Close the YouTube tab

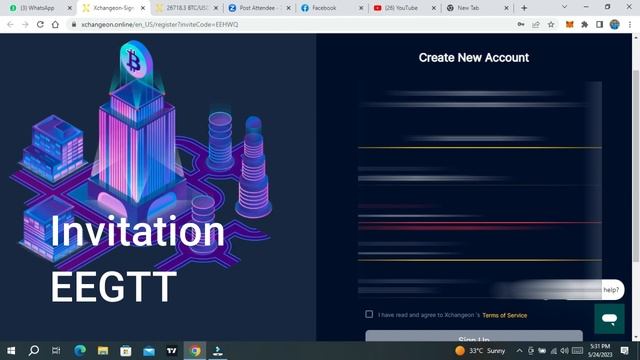[x=433, y=8]
